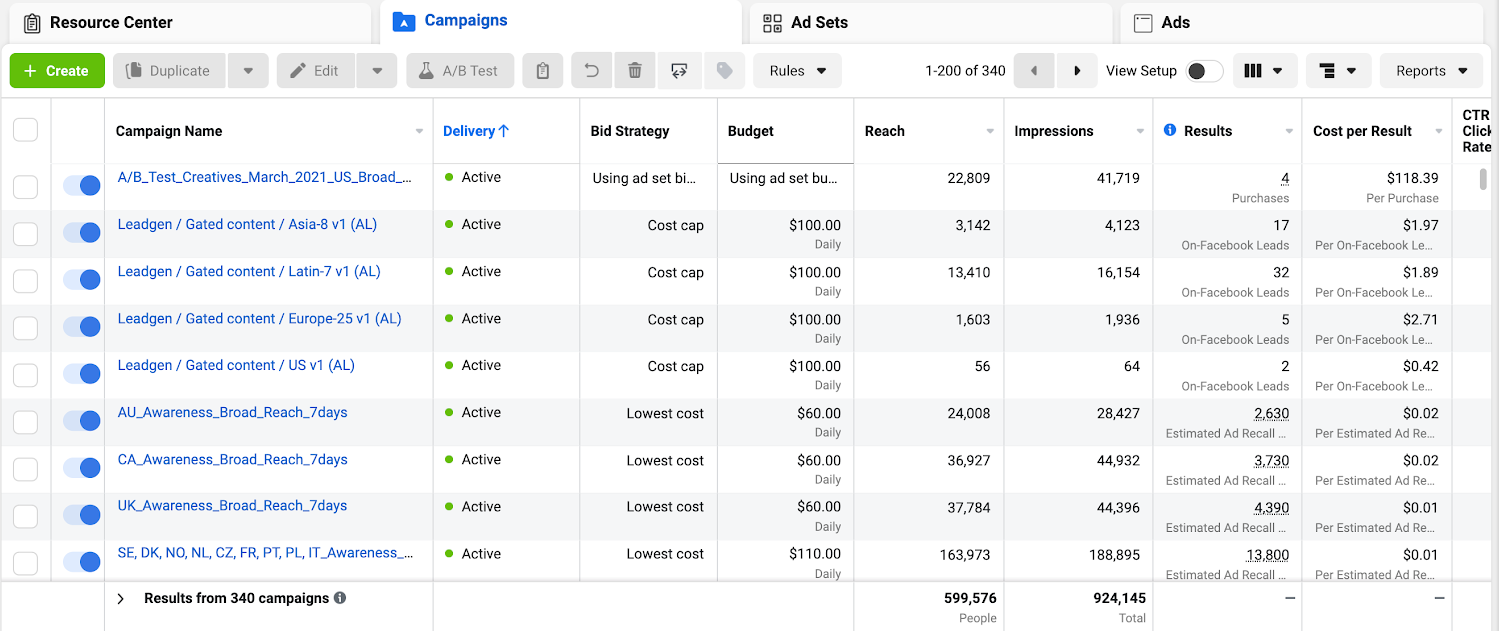Click the info icon beside Results header
The image size is (1499, 631).
1170,130
